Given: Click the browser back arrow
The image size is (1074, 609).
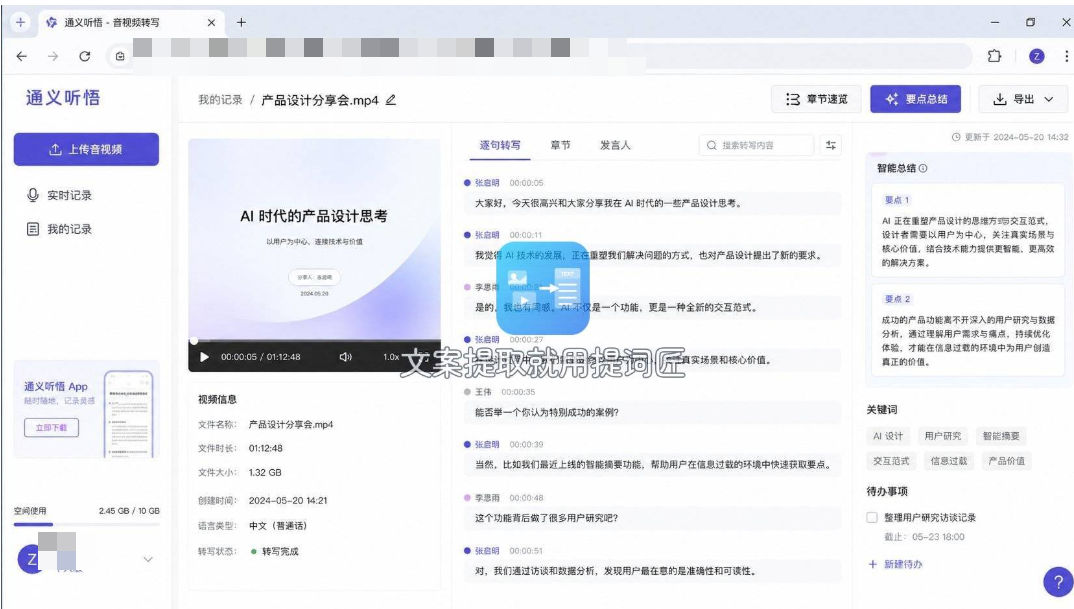Looking at the screenshot, I should [22, 56].
